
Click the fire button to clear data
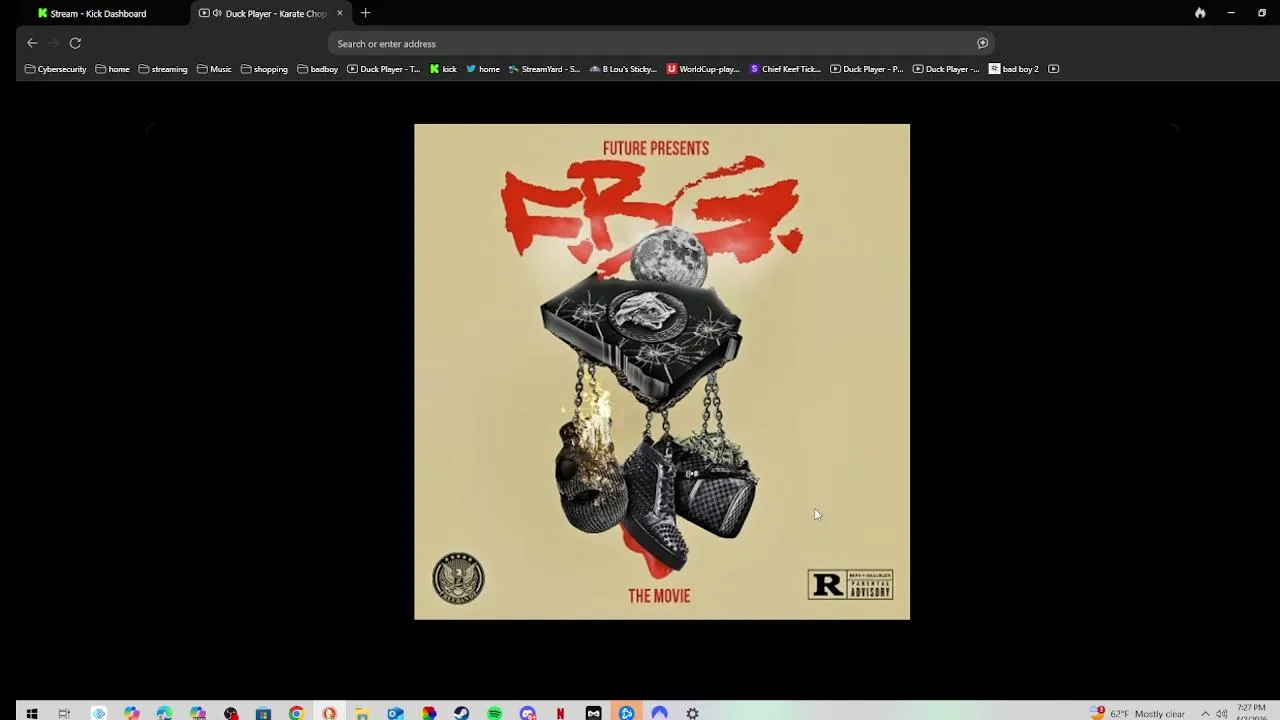(1200, 13)
